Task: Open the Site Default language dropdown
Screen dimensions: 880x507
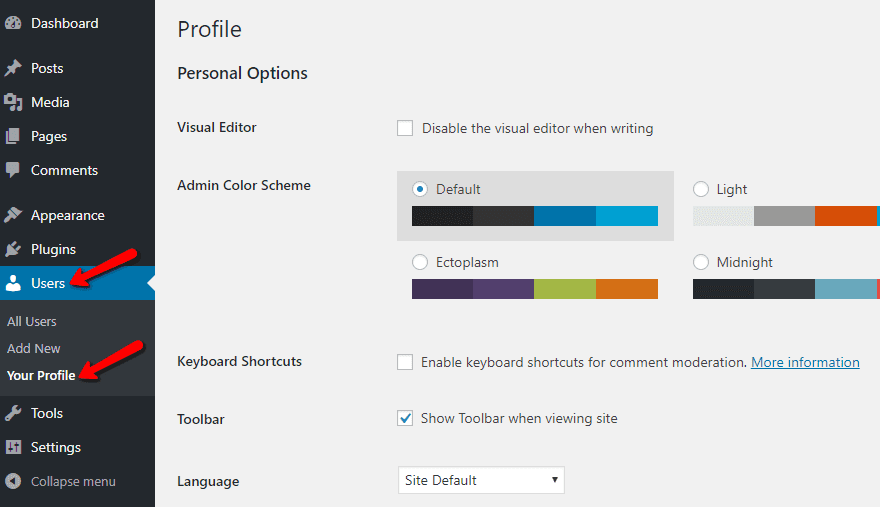Action: click(481, 480)
